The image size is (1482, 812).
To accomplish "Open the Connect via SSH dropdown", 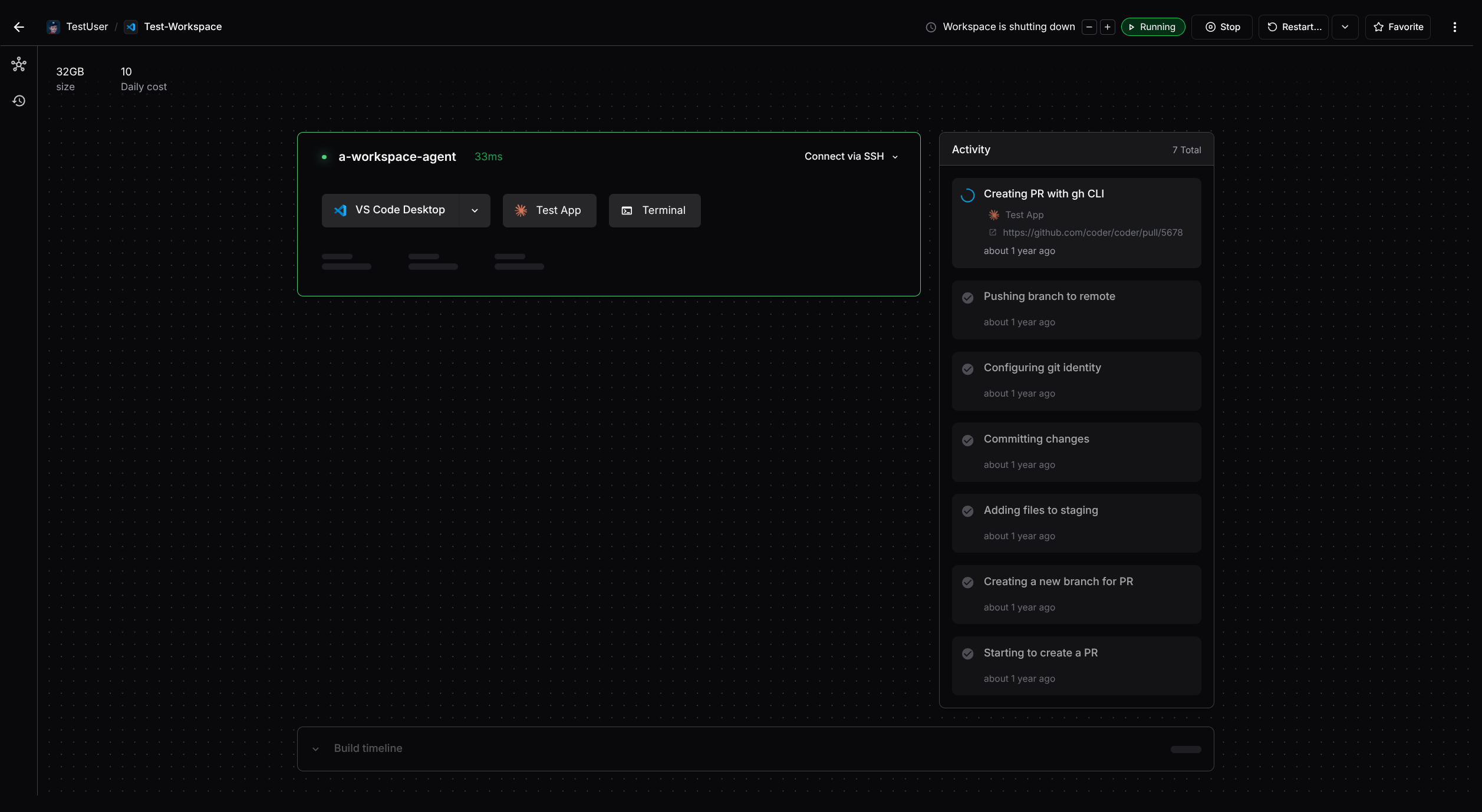I will (x=851, y=157).
